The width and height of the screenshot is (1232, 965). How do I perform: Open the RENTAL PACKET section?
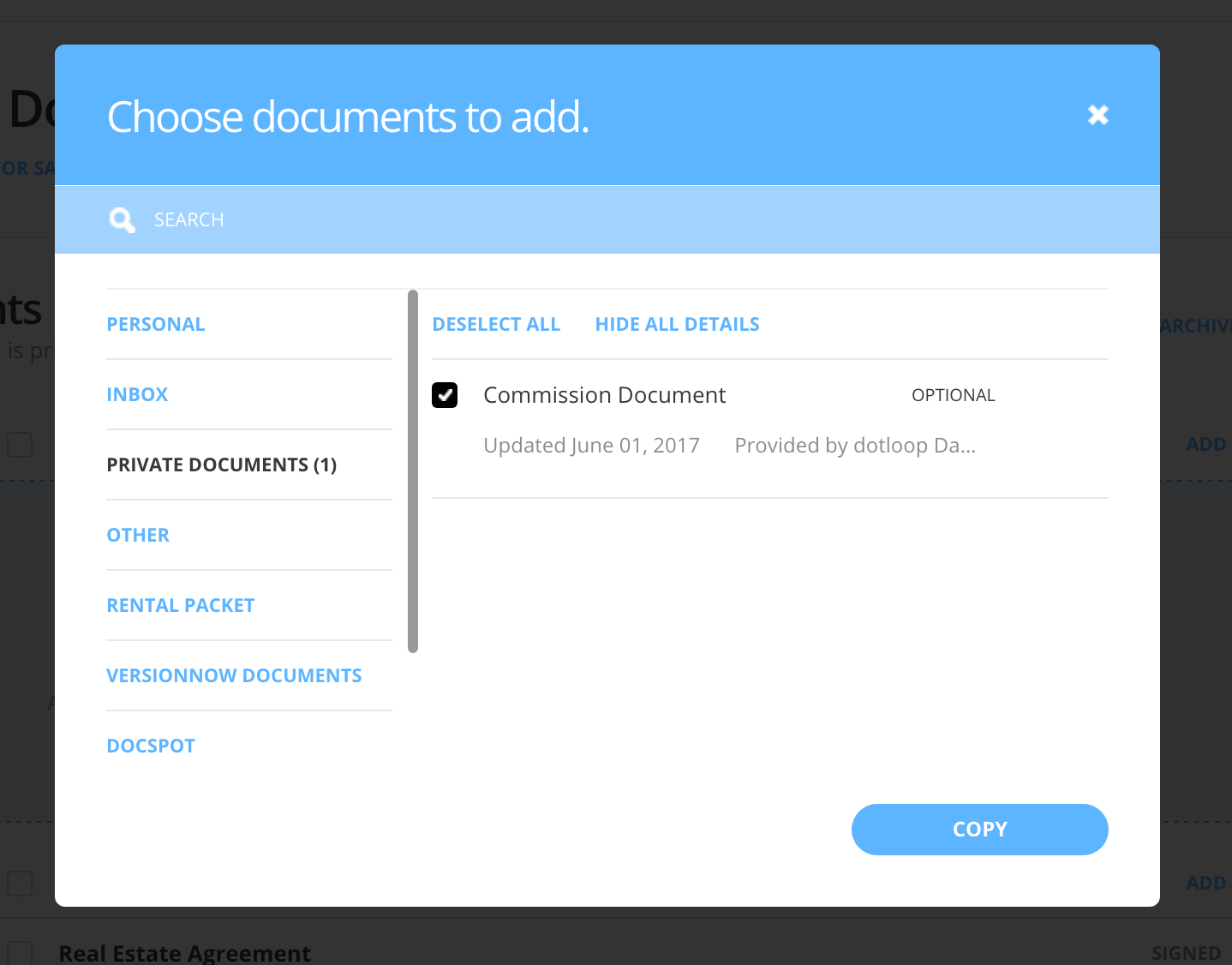pos(180,605)
